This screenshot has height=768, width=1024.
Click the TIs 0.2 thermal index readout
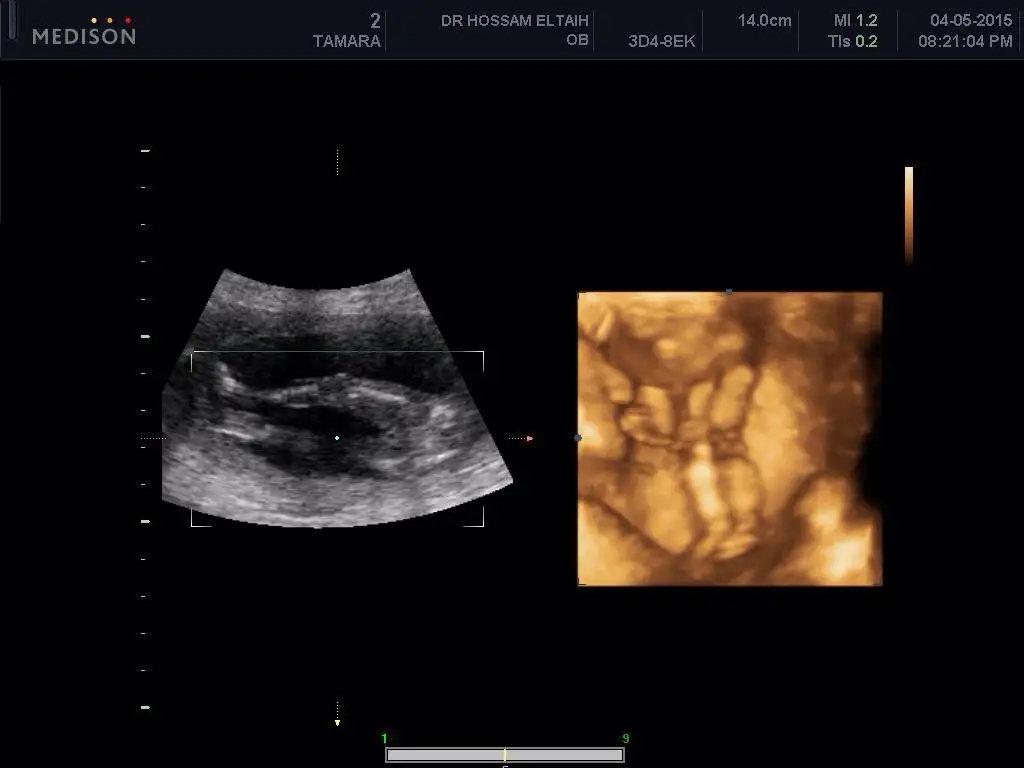[x=853, y=41]
